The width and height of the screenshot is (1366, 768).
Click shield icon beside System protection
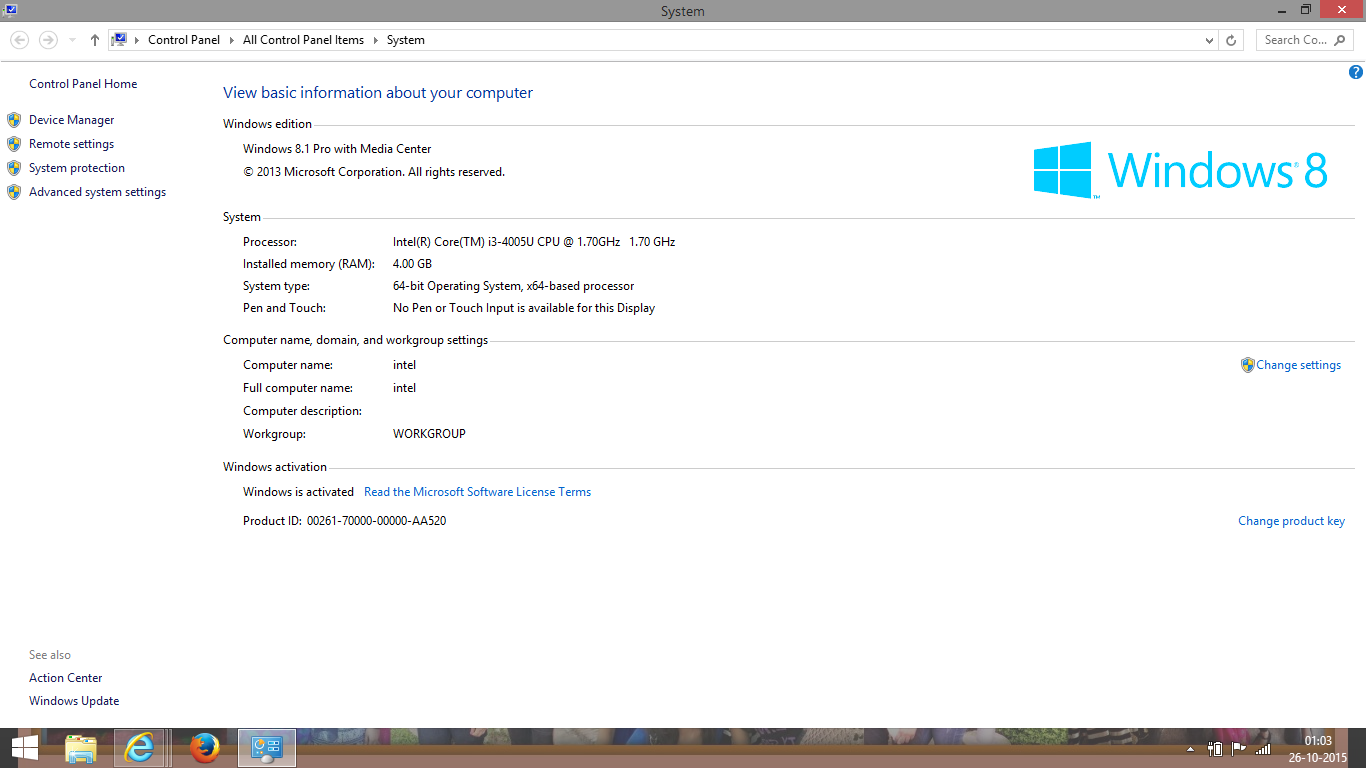pyautogui.click(x=14, y=168)
